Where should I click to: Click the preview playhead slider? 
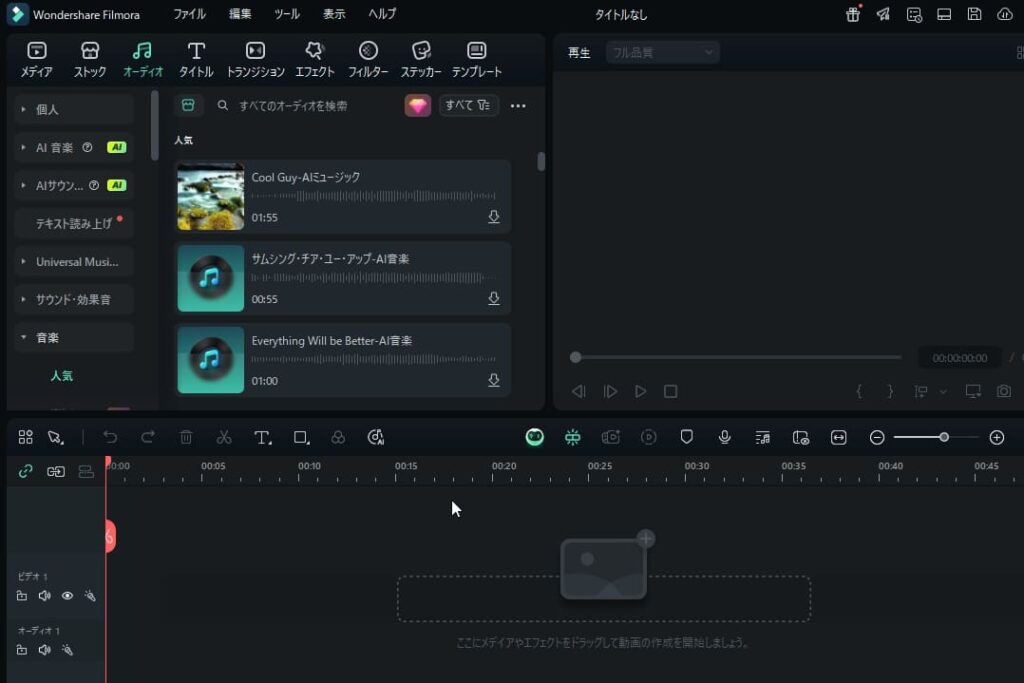(x=575, y=357)
